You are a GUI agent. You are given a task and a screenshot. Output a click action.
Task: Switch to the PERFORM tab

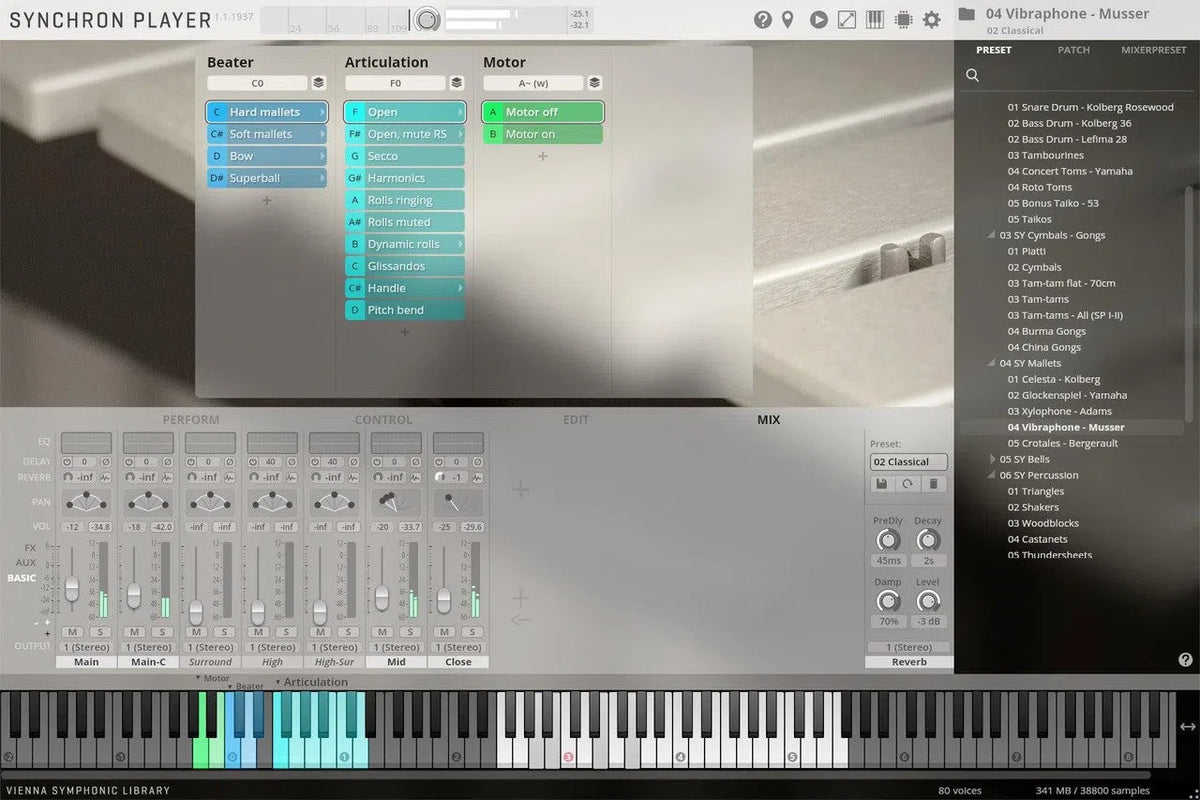pyautogui.click(x=190, y=420)
